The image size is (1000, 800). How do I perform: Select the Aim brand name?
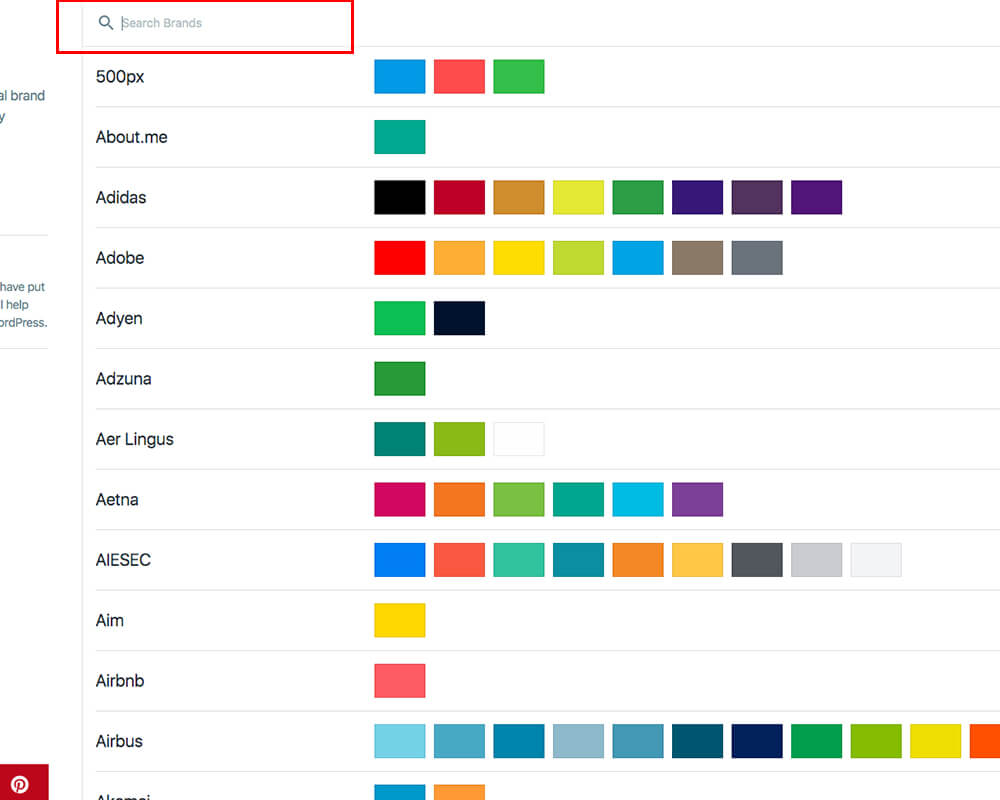110,620
